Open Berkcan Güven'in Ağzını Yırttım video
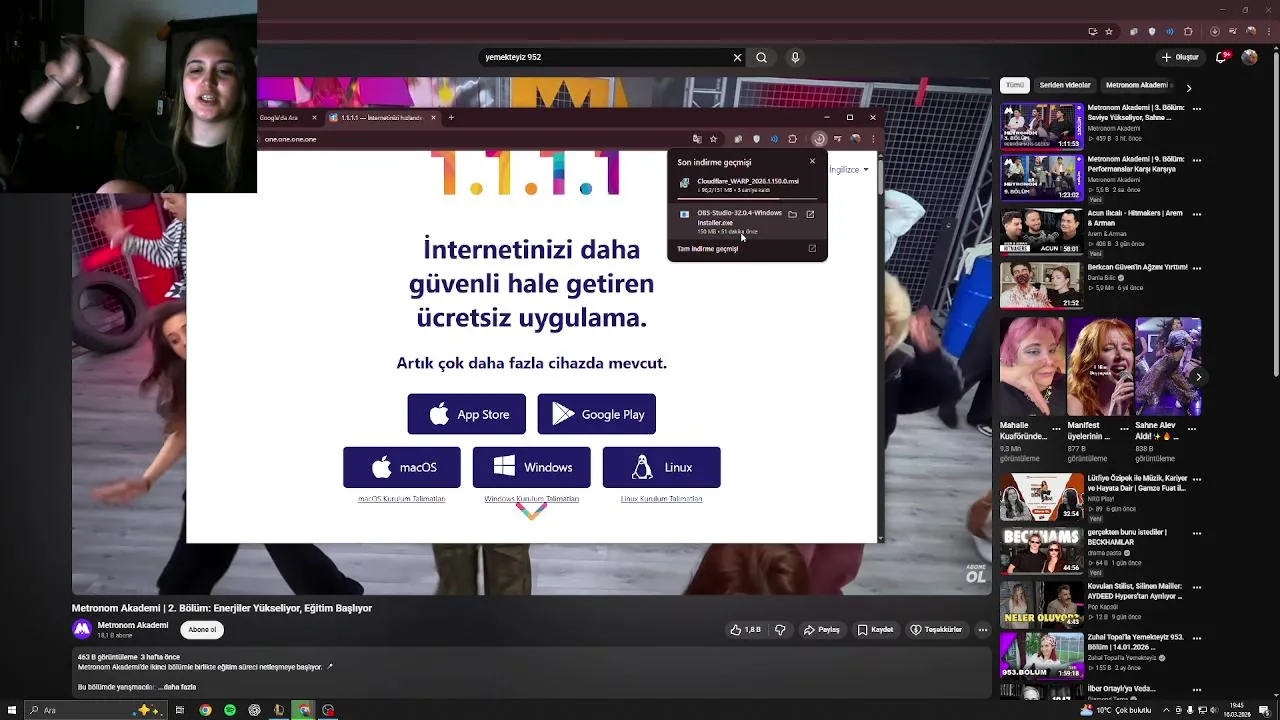 point(1042,285)
